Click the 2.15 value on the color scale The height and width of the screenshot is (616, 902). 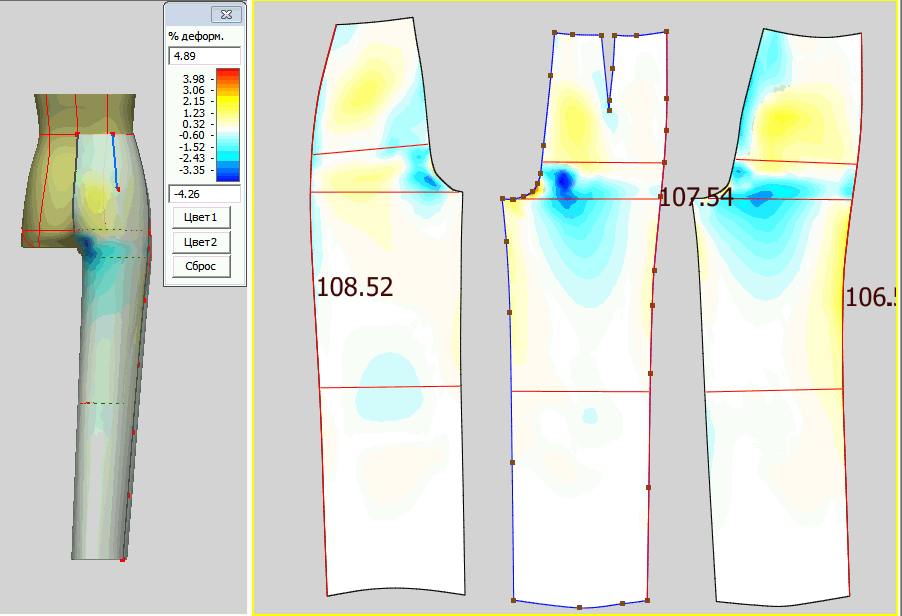[x=193, y=101]
